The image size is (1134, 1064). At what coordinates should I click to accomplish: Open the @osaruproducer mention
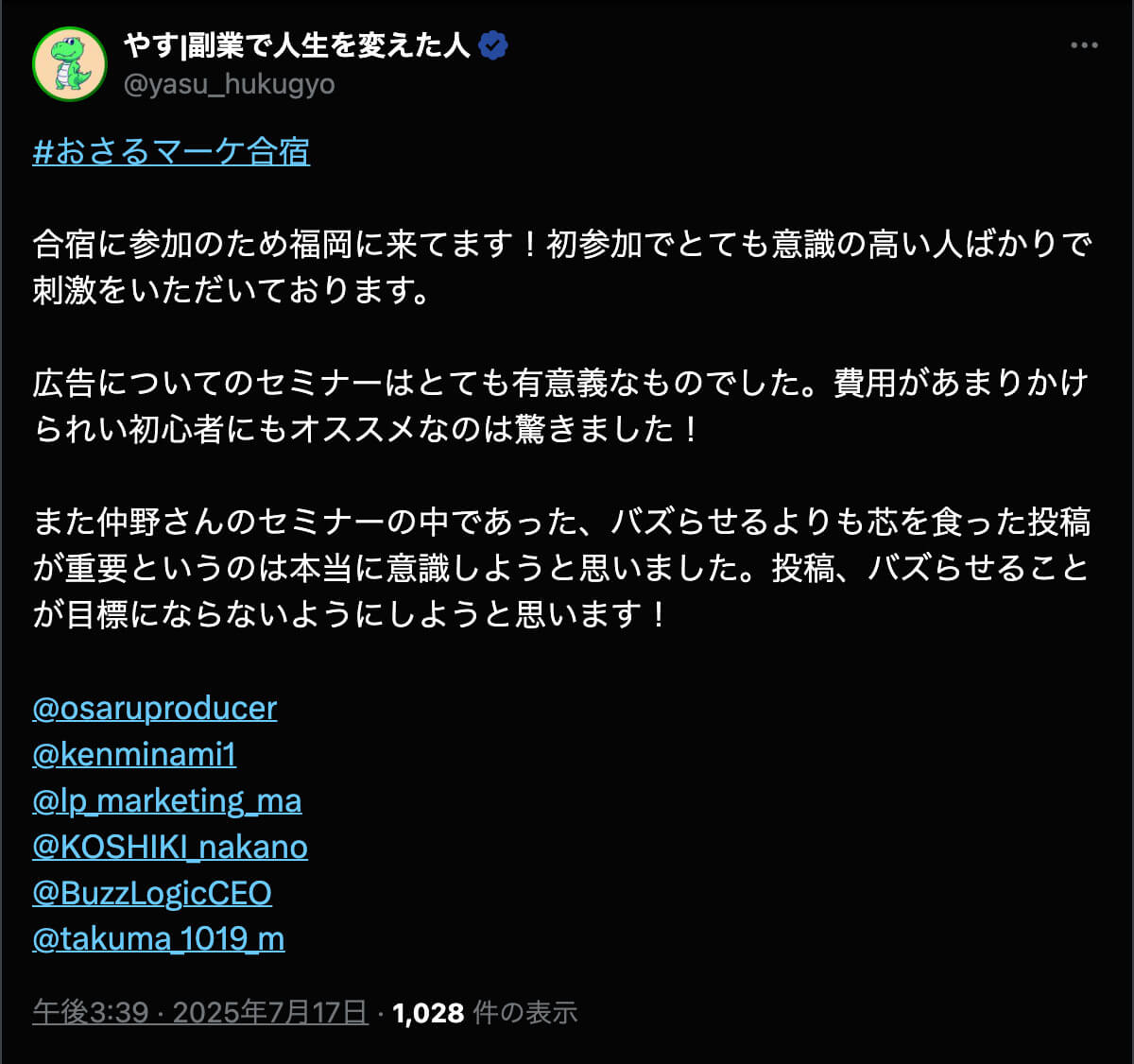coord(155,708)
